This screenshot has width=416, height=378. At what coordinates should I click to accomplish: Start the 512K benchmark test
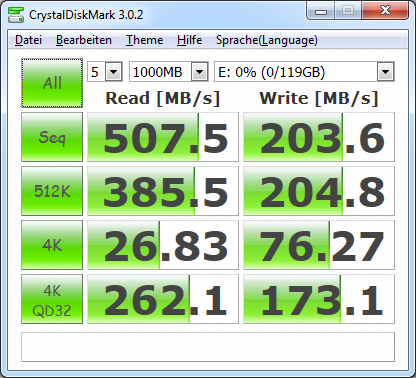(52, 191)
